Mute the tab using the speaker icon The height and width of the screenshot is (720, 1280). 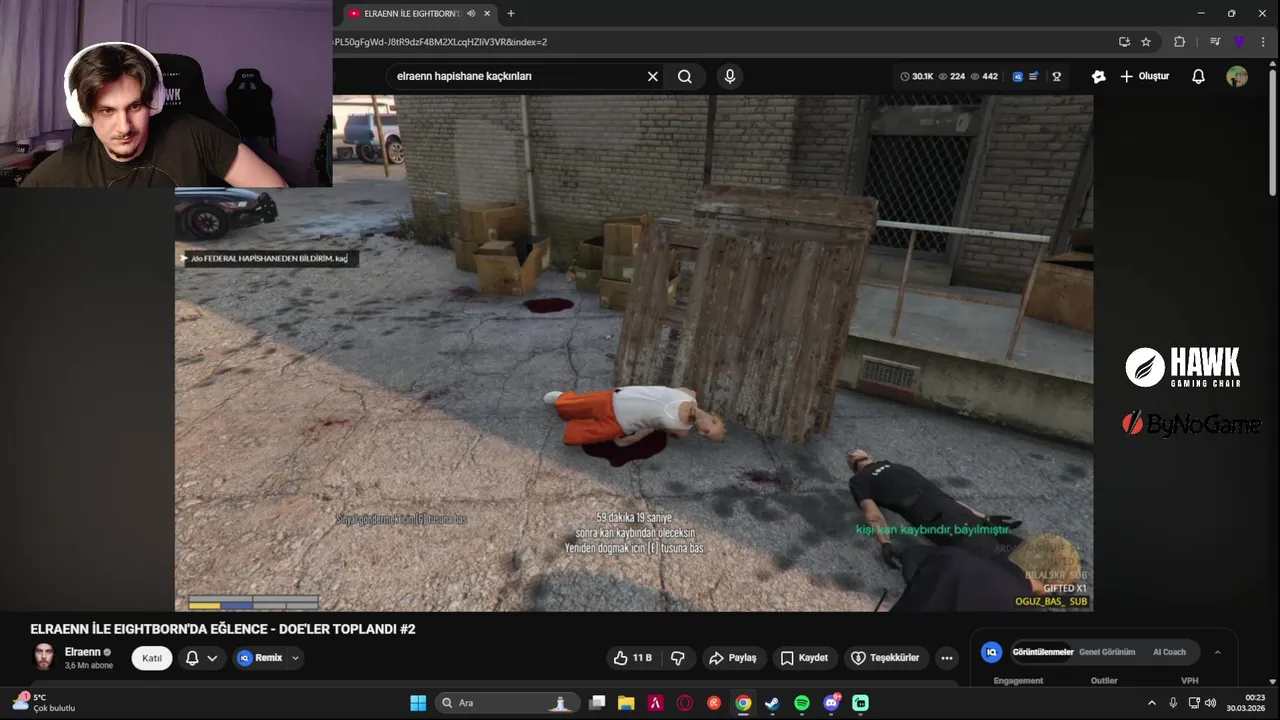point(470,14)
